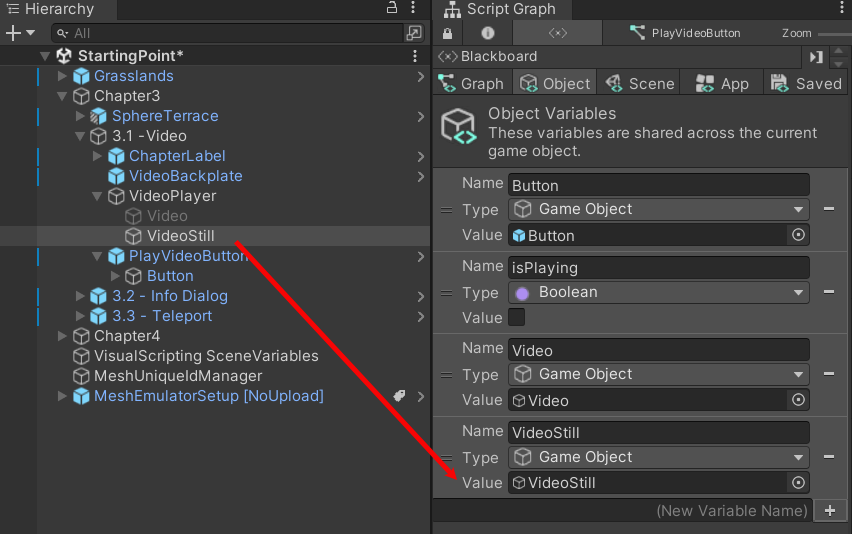Select VisualScripting SceneVariables object

[x=206, y=356]
